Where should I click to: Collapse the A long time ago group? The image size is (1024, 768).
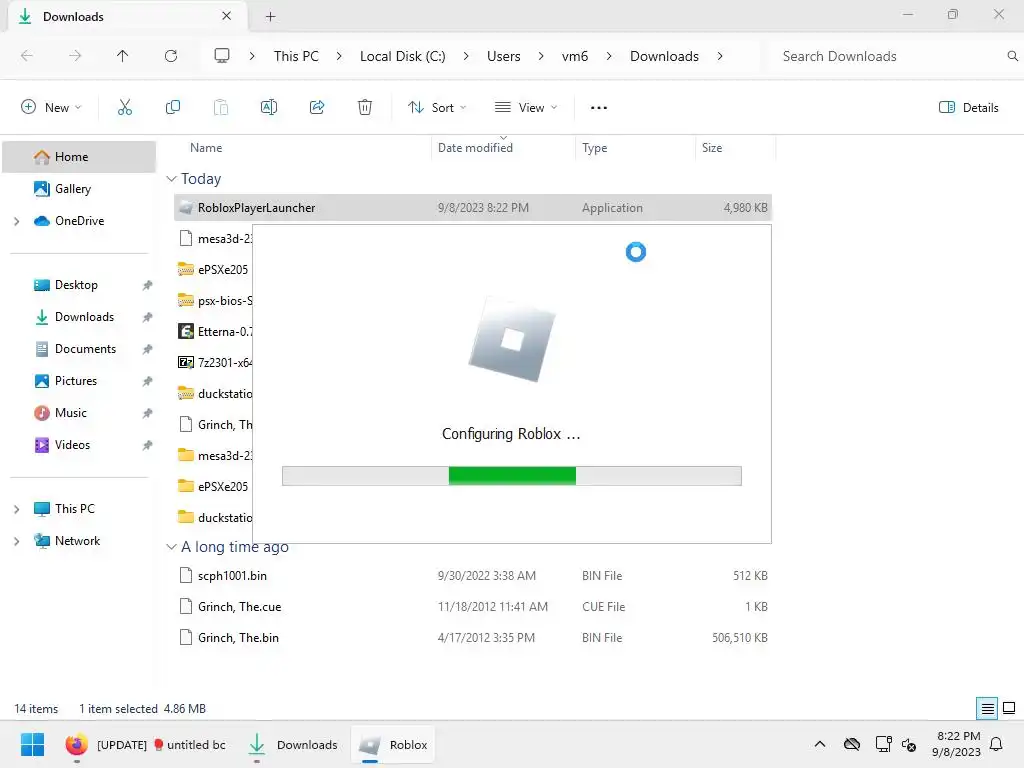(171, 547)
